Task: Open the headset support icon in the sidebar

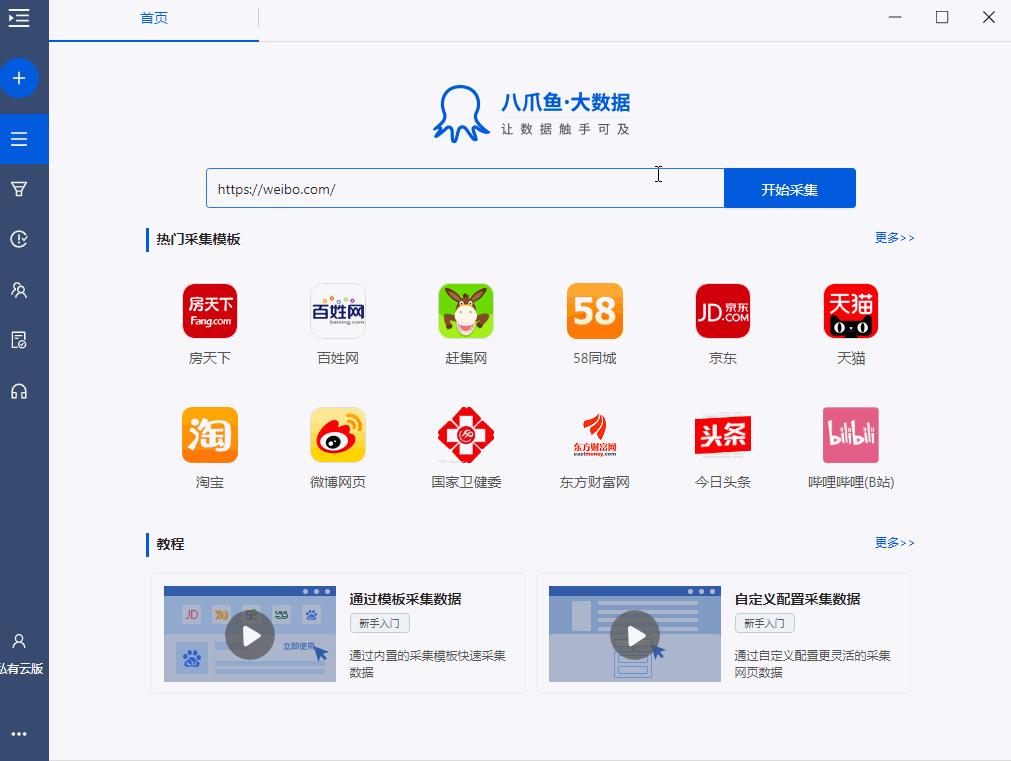Action: [19, 391]
